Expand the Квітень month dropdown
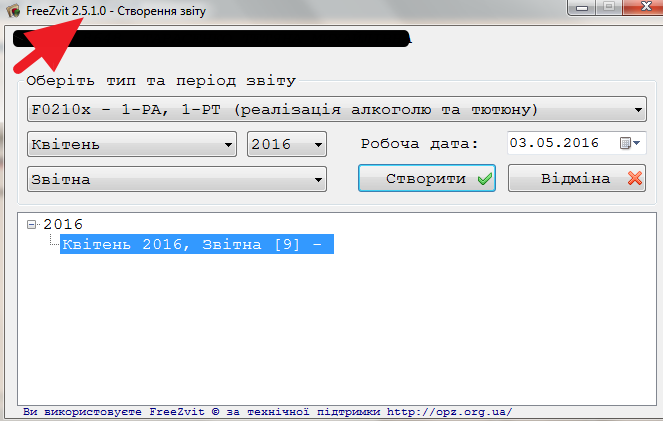 pyautogui.click(x=227, y=144)
